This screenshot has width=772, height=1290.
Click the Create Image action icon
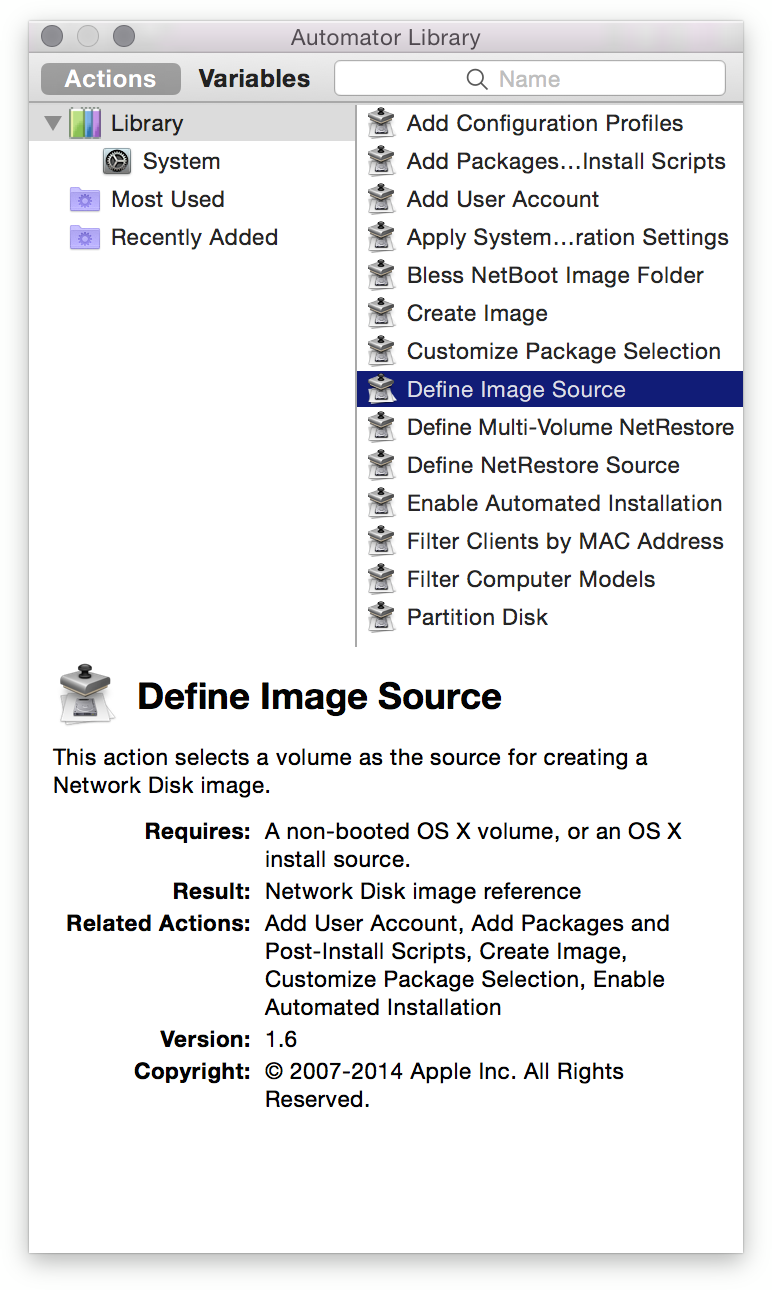point(381,314)
